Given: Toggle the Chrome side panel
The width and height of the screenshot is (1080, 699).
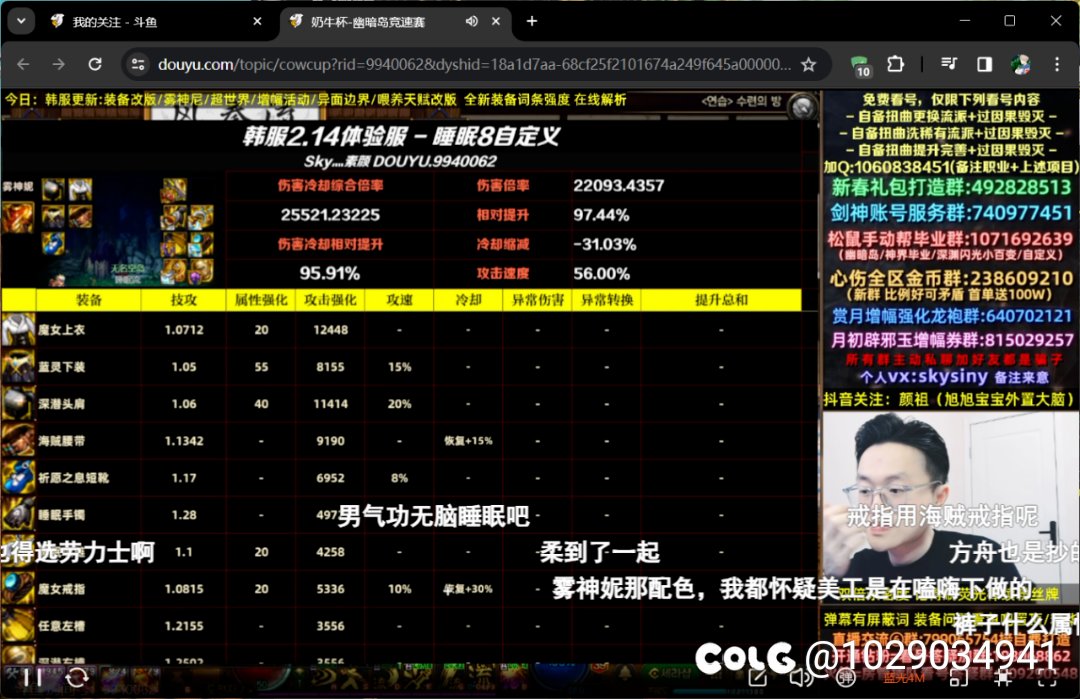Looking at the screenshot, I should point(984,64).
